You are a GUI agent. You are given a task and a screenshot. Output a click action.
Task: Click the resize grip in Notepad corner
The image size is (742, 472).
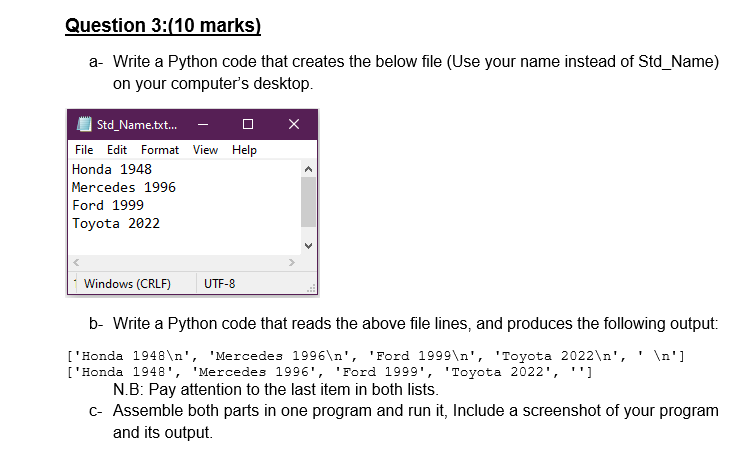click(311, 288)
